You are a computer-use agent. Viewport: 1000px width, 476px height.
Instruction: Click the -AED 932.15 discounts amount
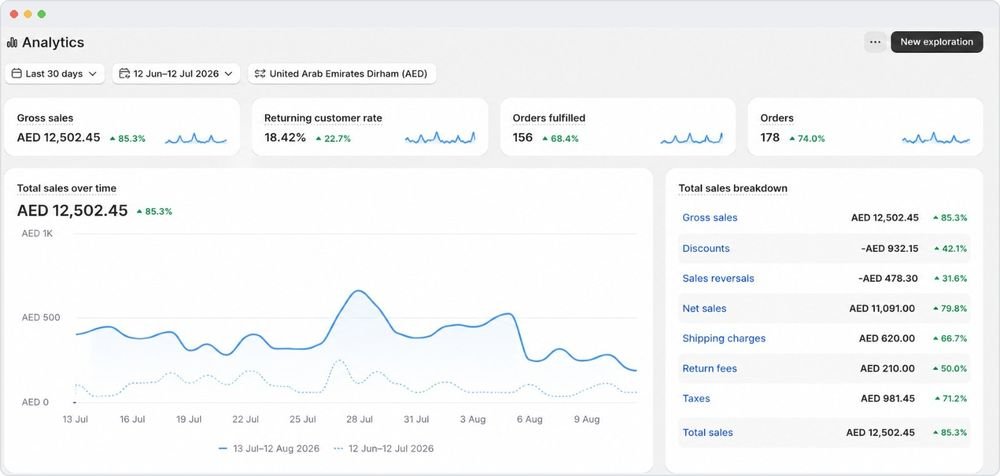[x=889, y=248]
